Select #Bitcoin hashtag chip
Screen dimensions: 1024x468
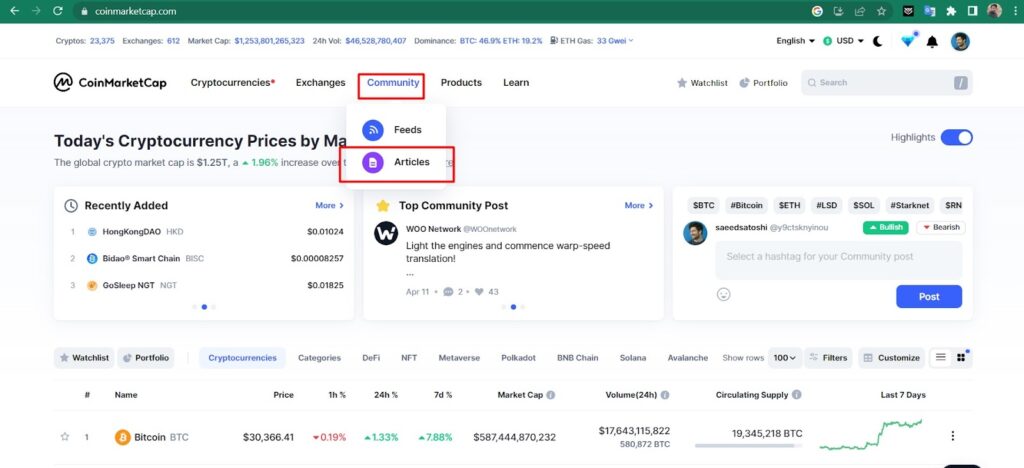click(x=746, y=206)
